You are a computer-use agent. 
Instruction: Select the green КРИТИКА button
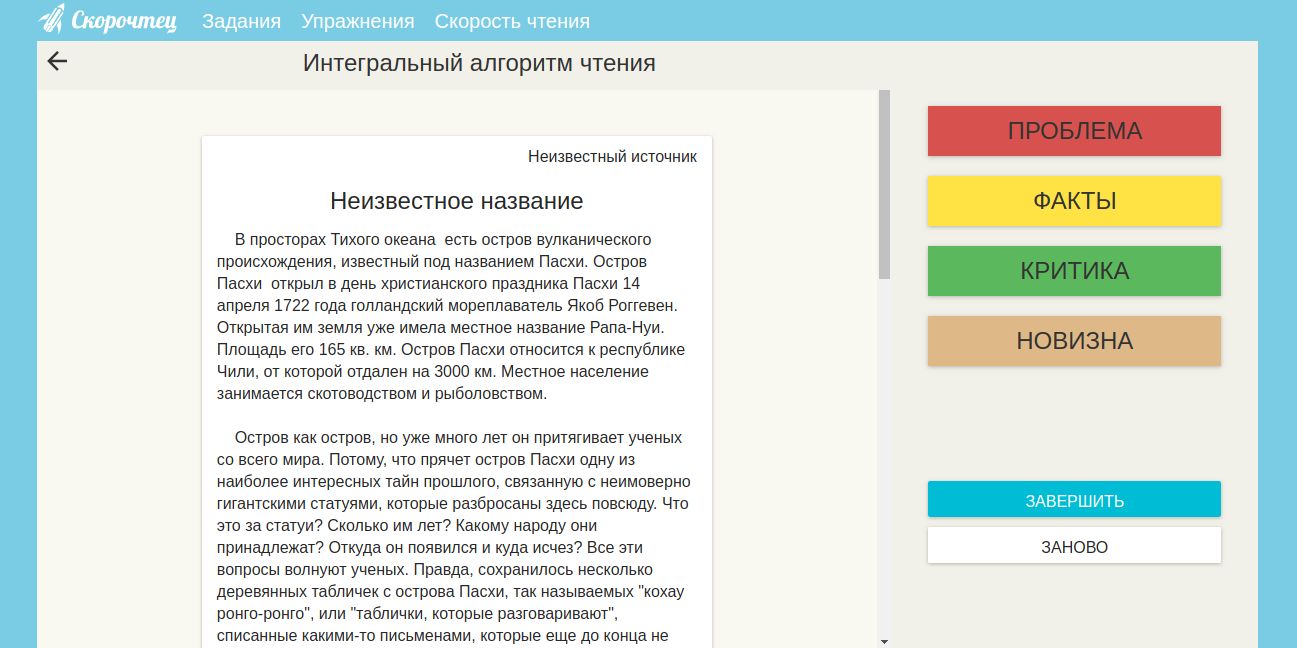pyautogui.click(x=1073, y=270)
